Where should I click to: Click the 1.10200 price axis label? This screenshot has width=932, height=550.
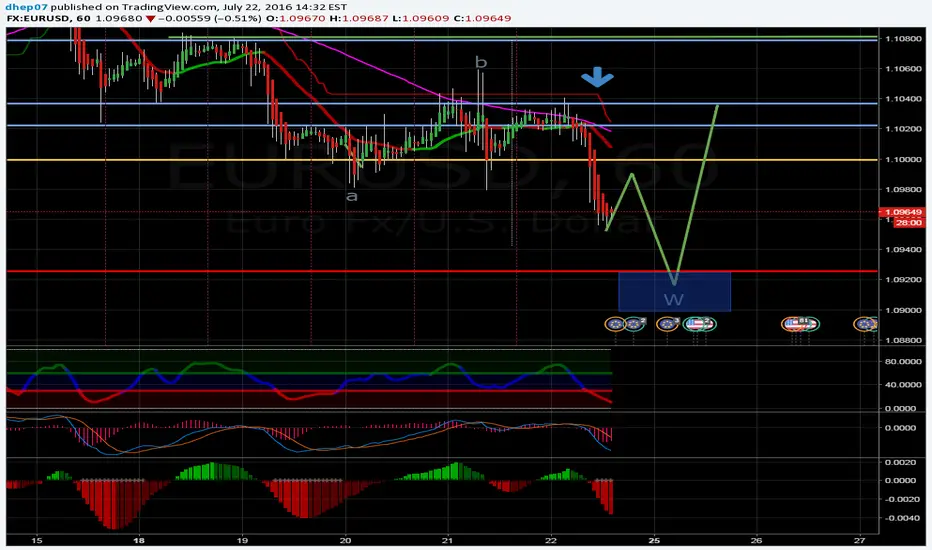[903, 129]
